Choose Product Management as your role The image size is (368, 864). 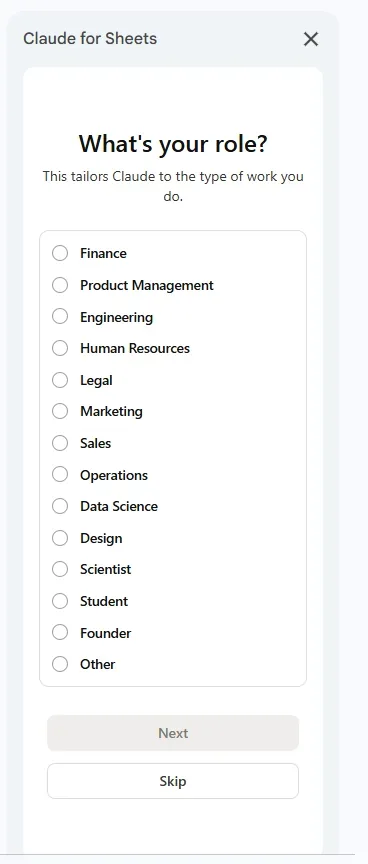point(60,285)
